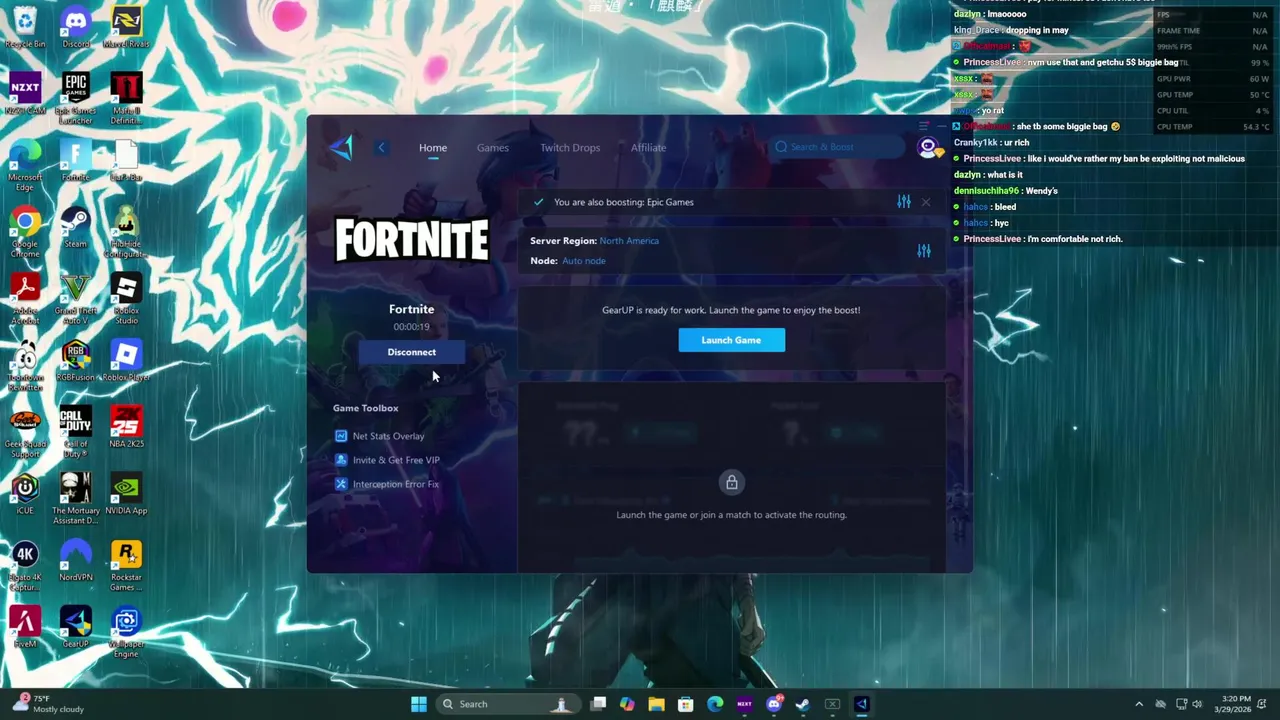
Task: Open Recycle Bin on the desktop
Action: point(25,28)
